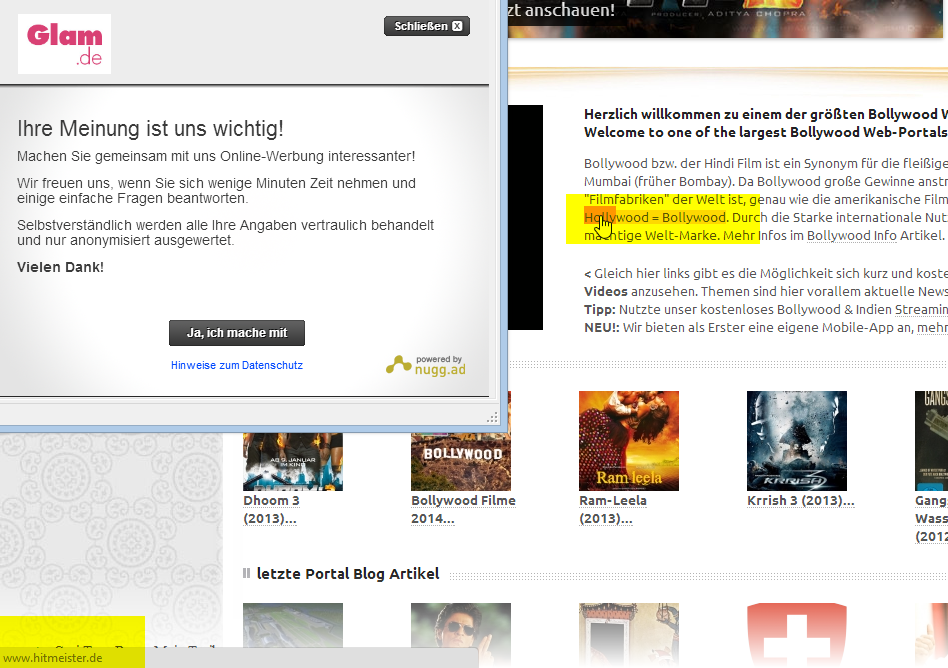Open the aerial view blog thumbnail

coord(293,624)
